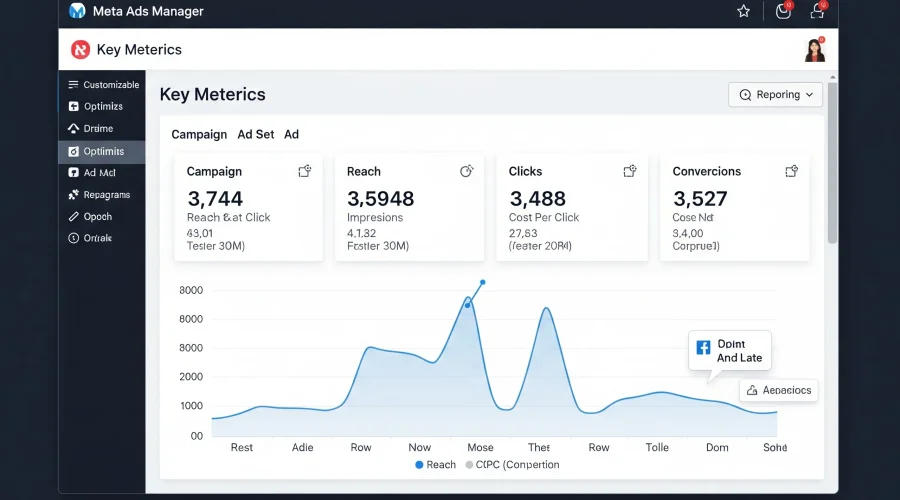Image resolution: width=900 pixels, height=500 pixels.
Task: Expand the Reporing chevron arrow
Action: [x=809, y=95]
